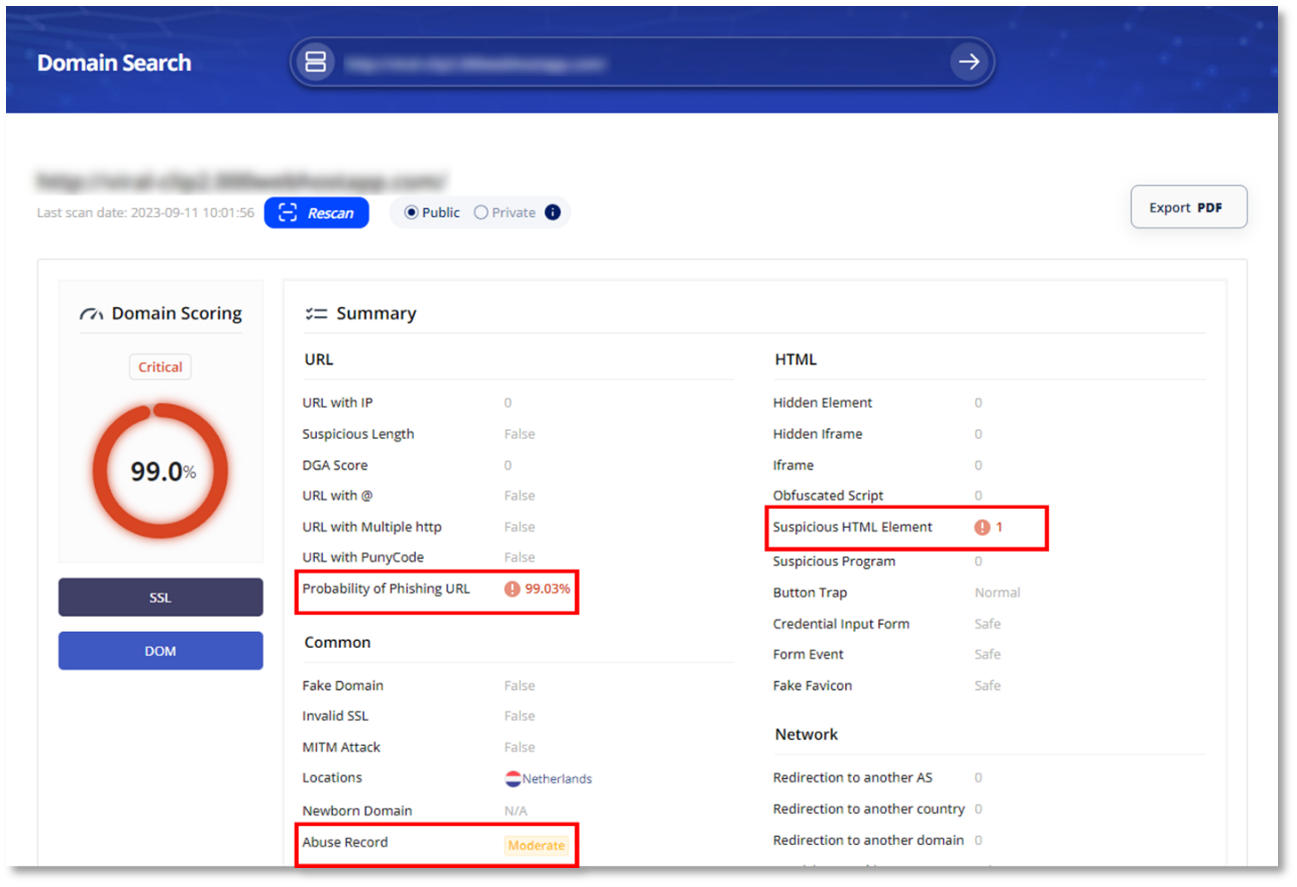Click the Domain Search title
Viewport: 1297px width, 887px height.
click(x=114, y=63)
